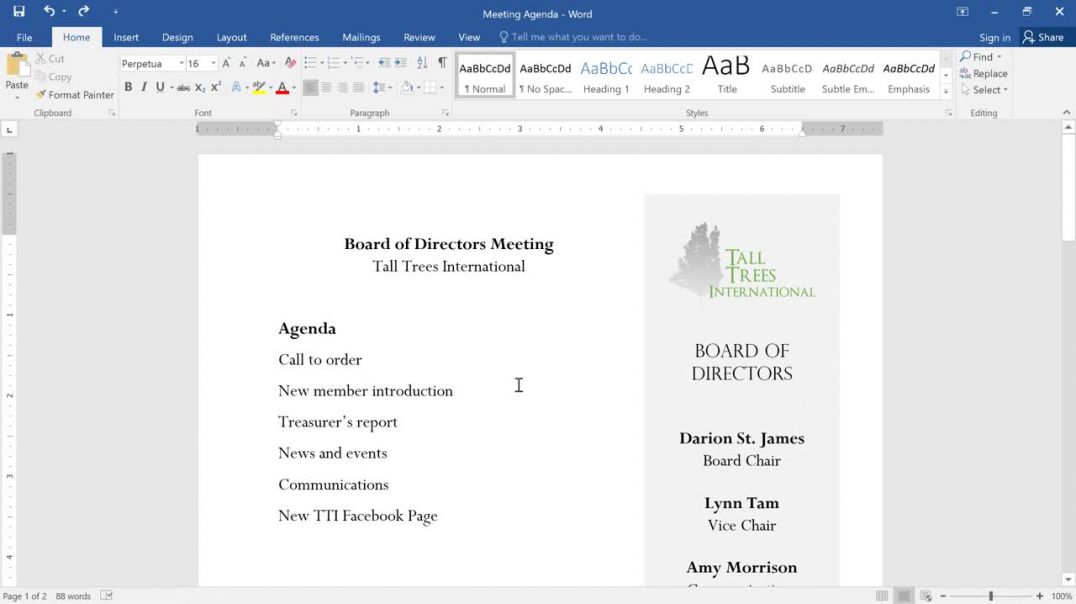The image size is (1076, 604).
Task: Open the font size dropdown
Action: (x=213, y=63)
